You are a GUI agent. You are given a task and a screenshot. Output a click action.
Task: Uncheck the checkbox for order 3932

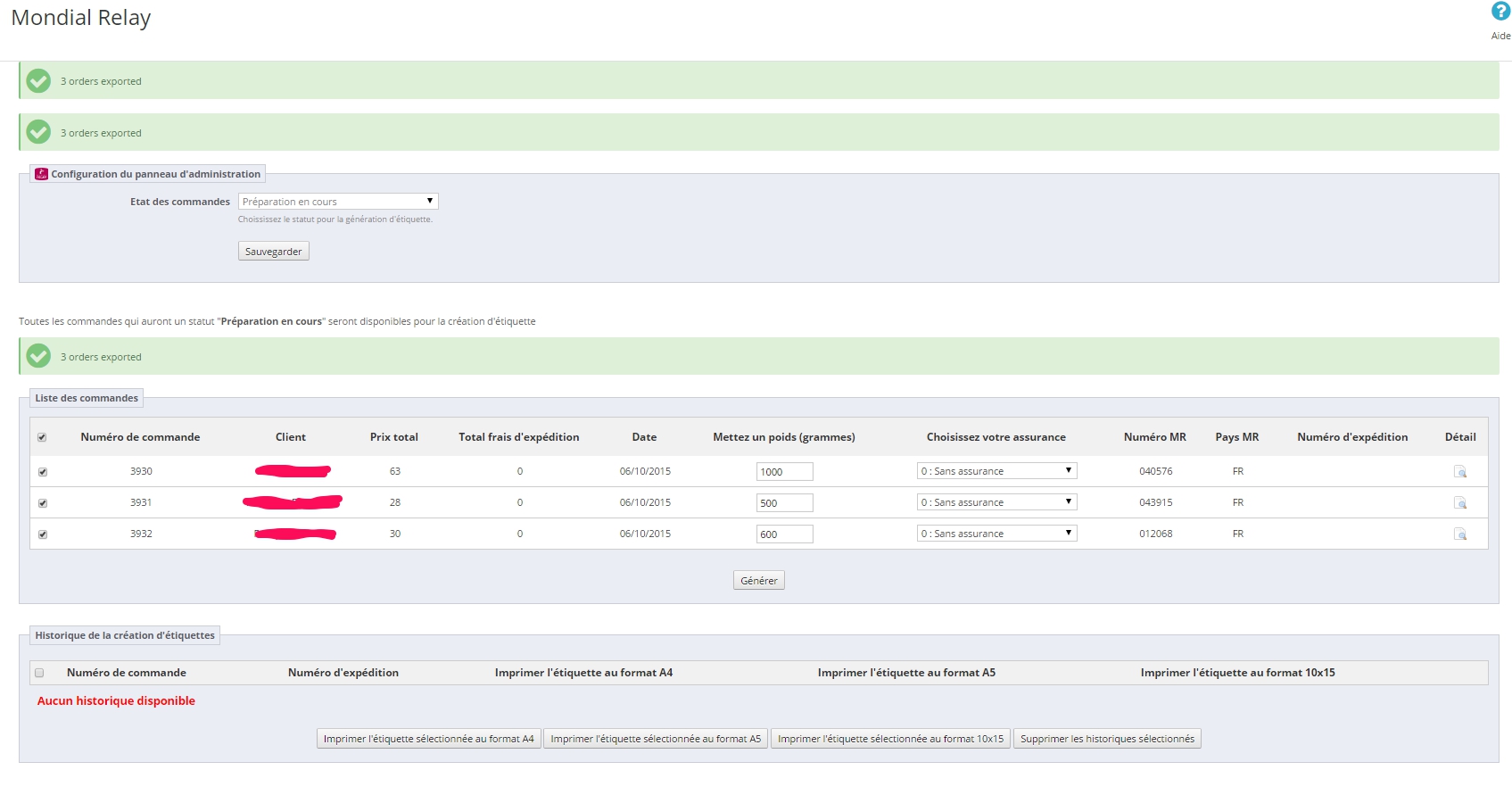42,534
